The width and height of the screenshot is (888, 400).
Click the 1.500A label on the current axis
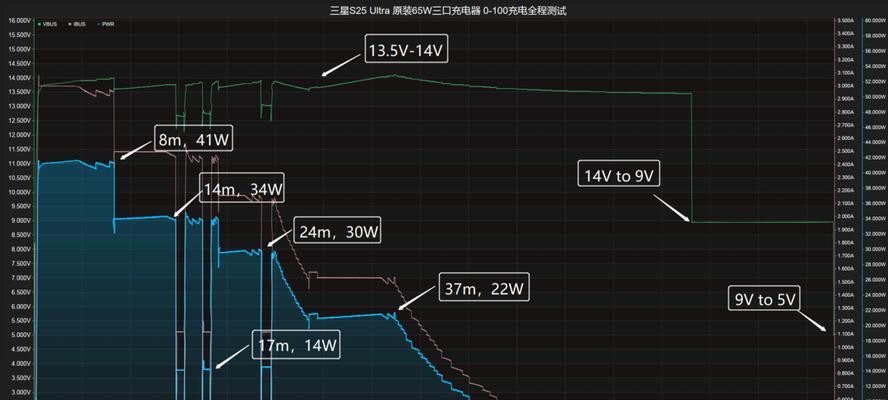pos(848,282)
